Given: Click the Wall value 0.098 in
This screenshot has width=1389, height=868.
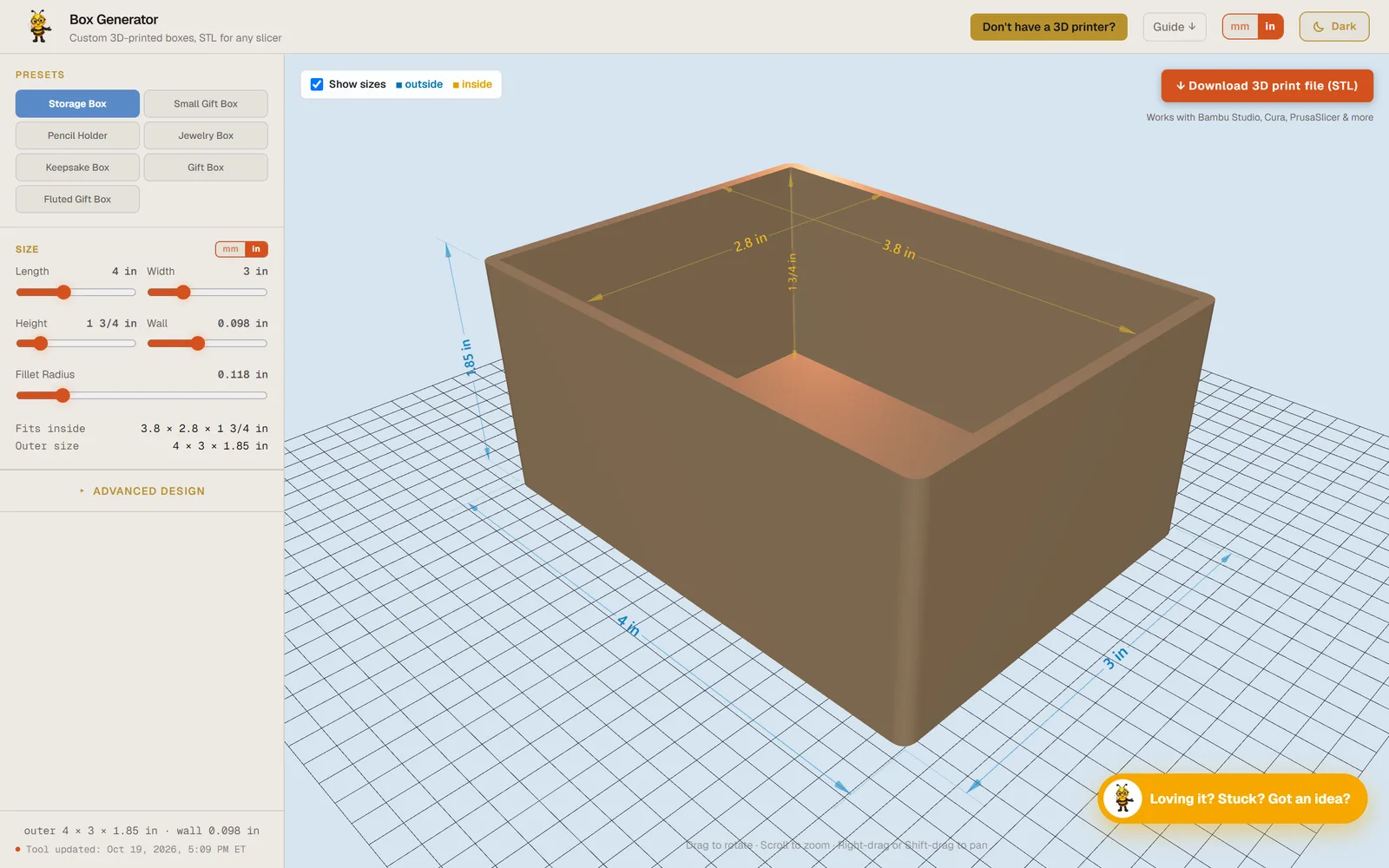Looking at the screenshot, I should (x=242, y=324).
